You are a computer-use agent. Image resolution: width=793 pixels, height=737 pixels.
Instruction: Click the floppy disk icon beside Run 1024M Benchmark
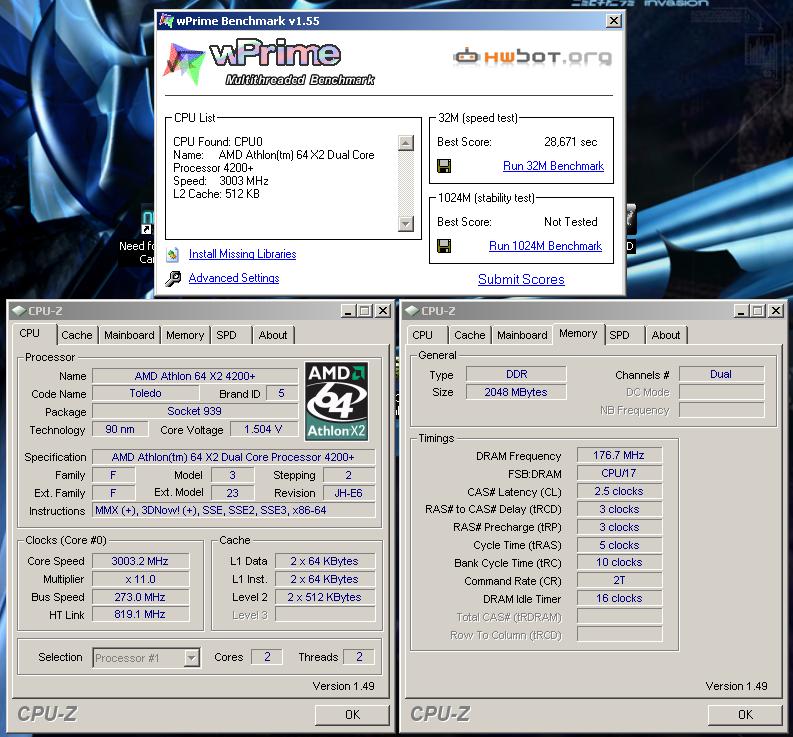(x=444, y=246)
